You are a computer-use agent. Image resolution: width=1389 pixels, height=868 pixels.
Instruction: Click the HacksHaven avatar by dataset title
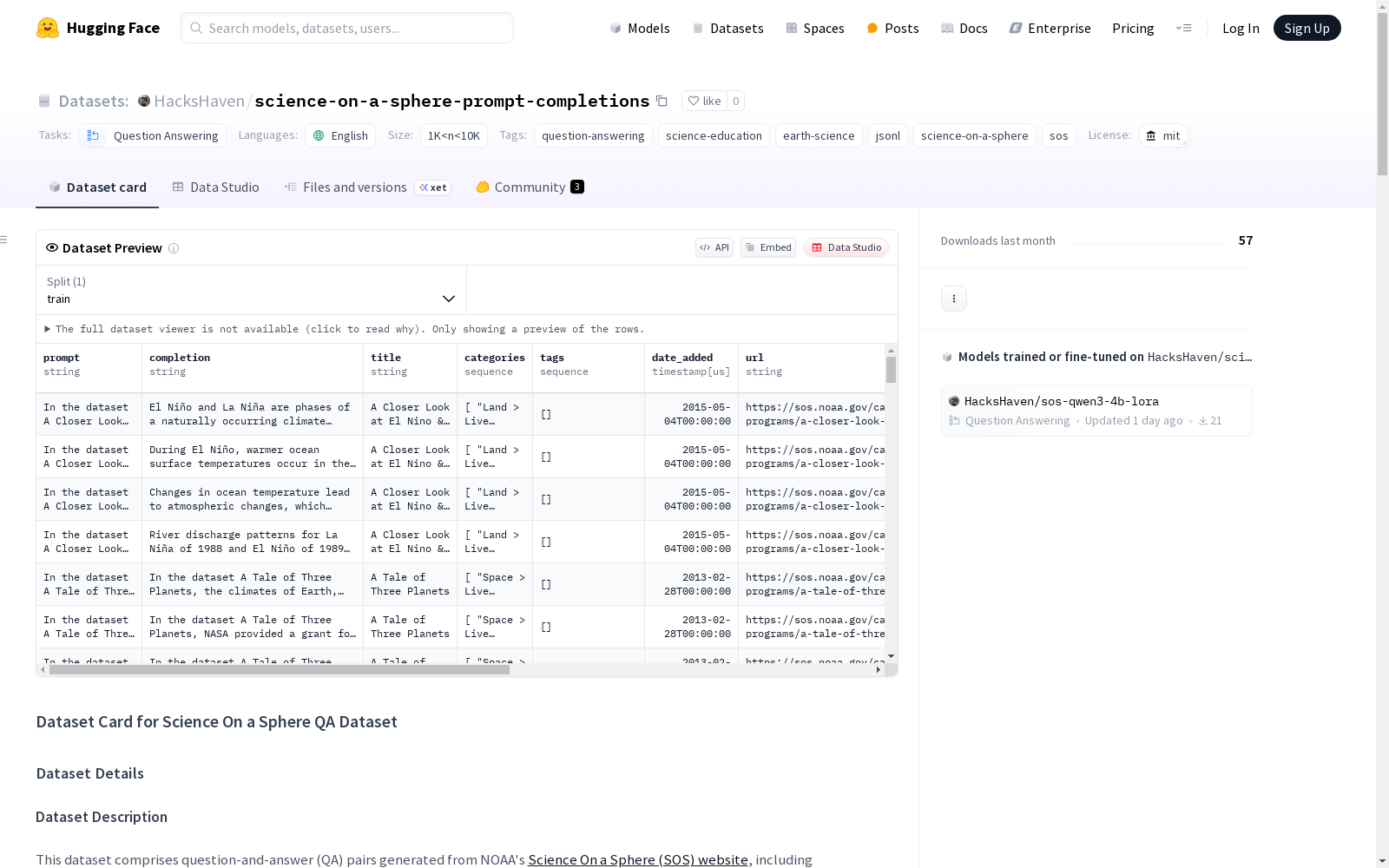point(144,101)
